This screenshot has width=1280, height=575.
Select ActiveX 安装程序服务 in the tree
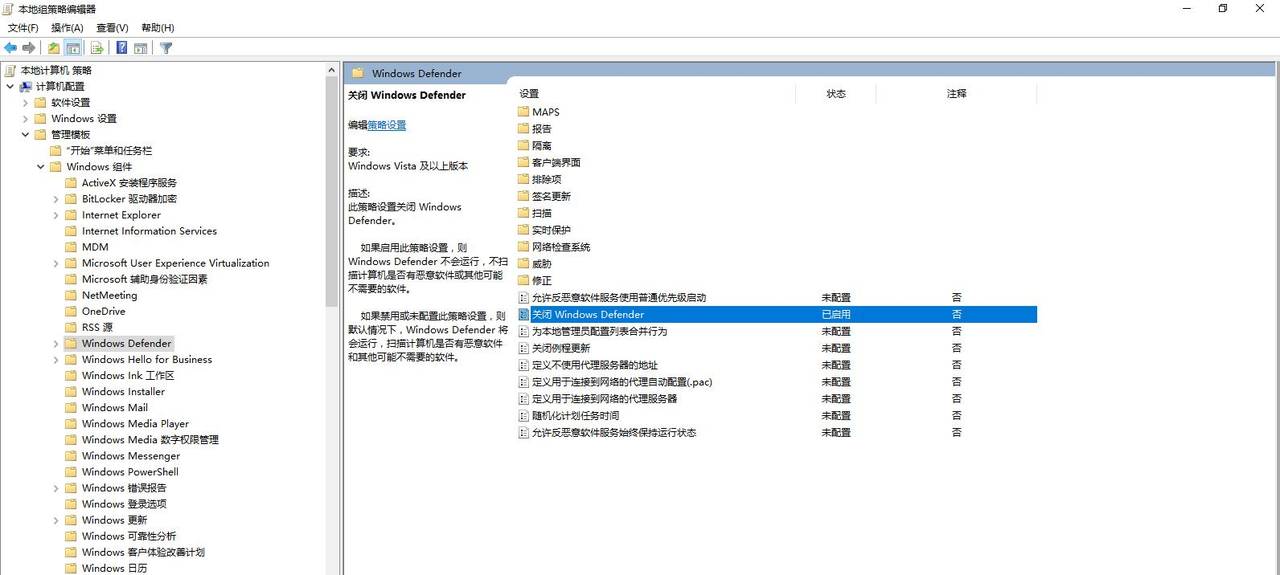129,183
